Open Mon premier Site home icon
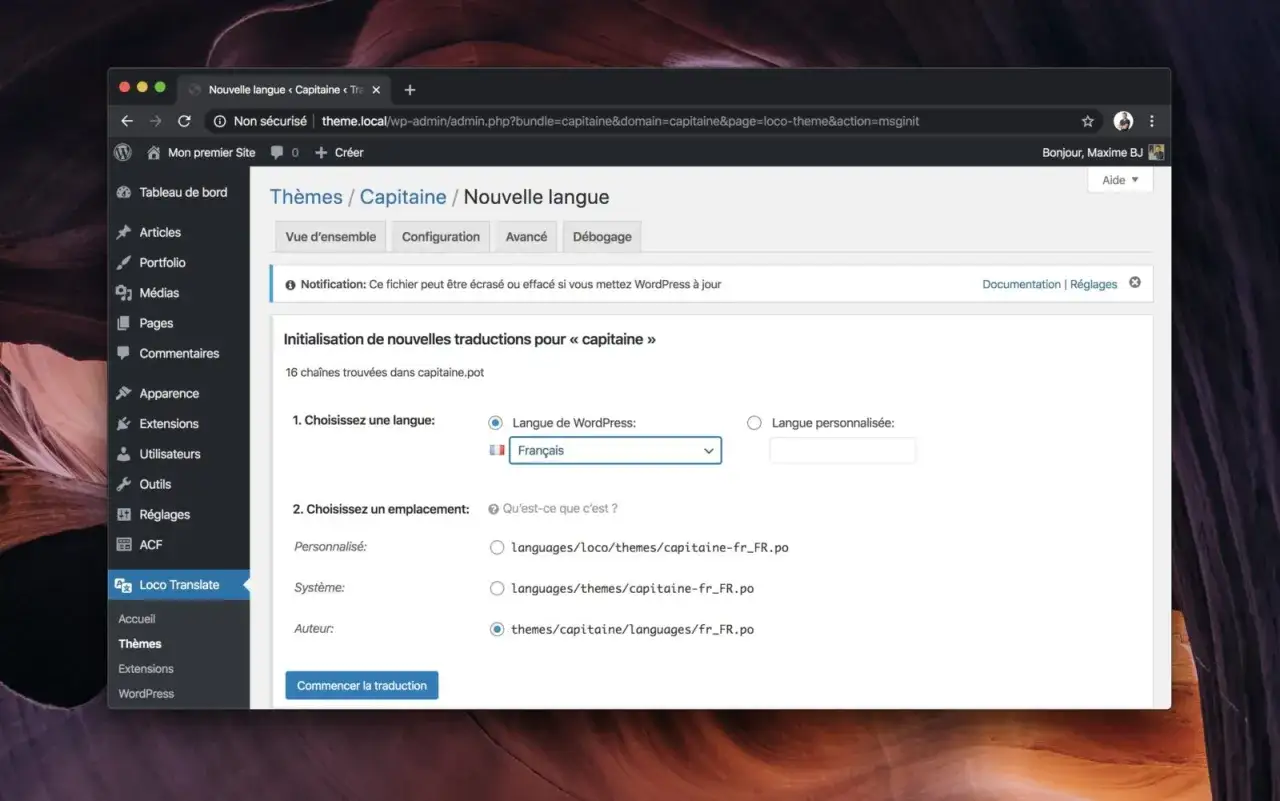This screenshot has height=801, width=1280. (153, 152)
